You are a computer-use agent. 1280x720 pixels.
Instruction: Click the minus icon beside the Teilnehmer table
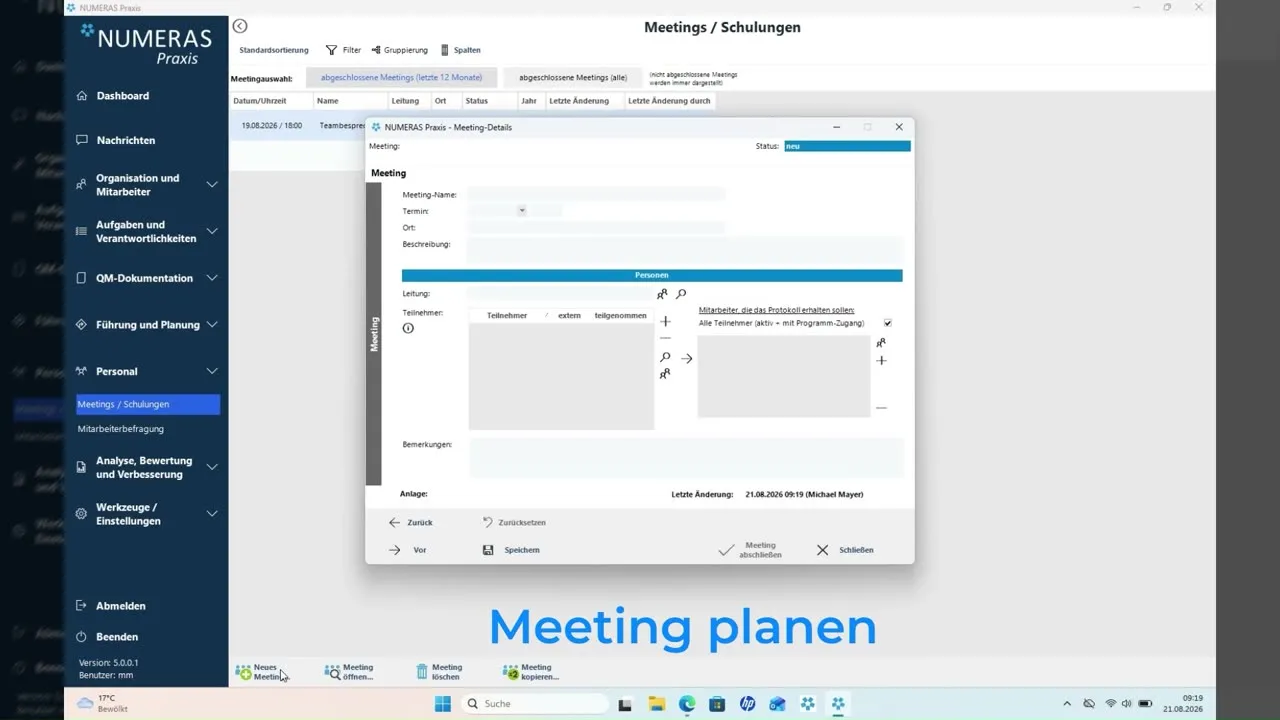[x=665, y=339]
